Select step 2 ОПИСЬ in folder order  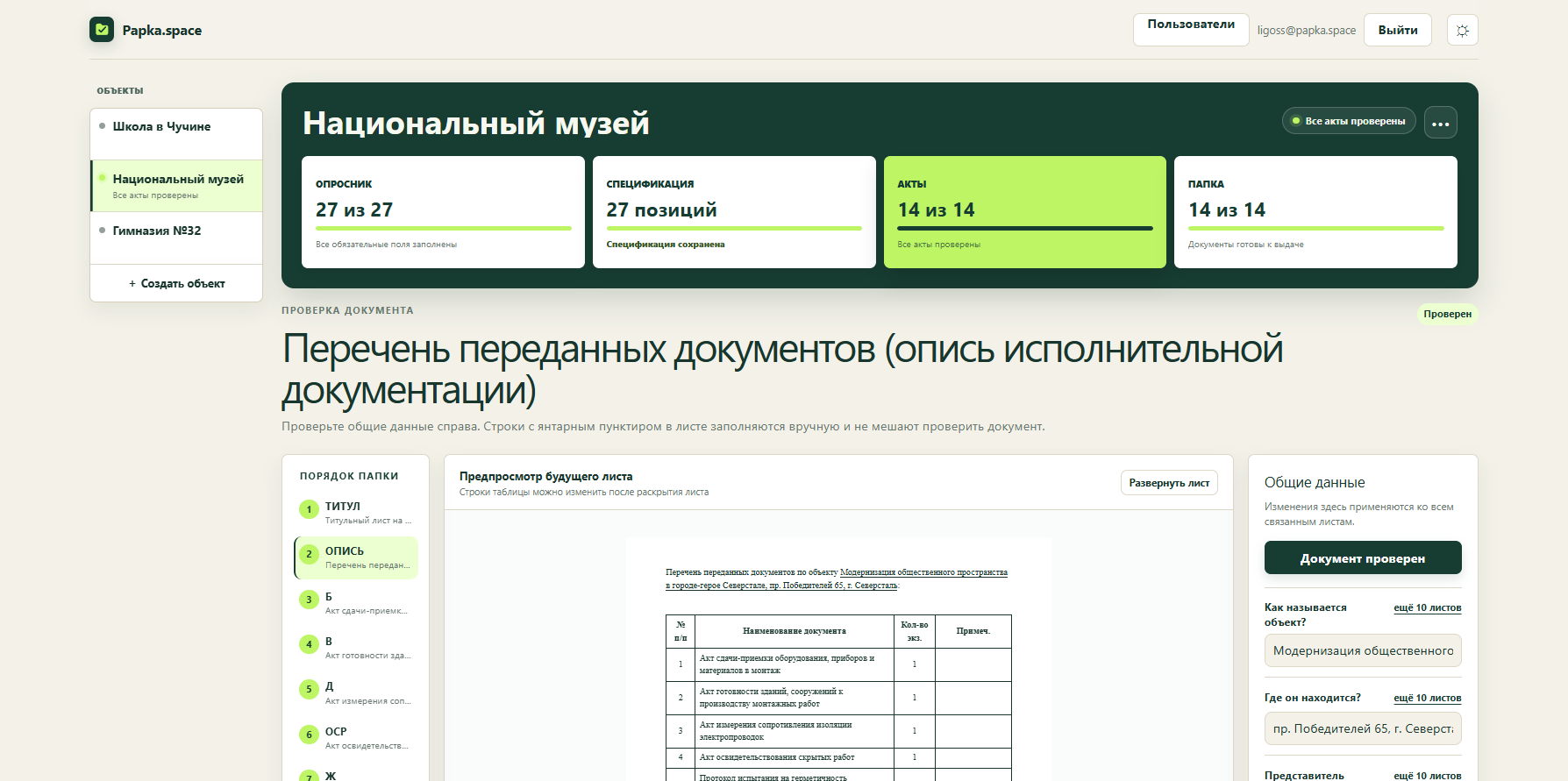(356, 557)
